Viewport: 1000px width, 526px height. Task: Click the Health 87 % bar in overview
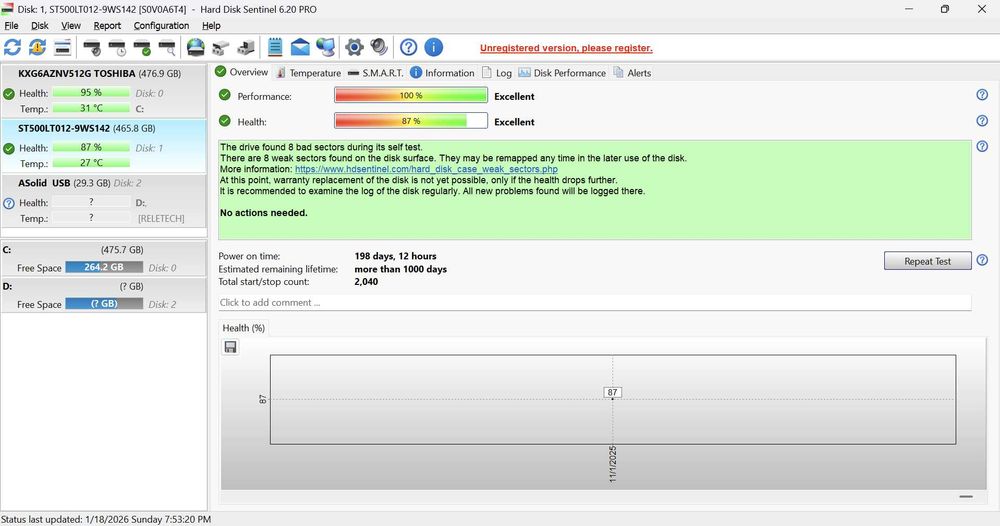[411, 121]
